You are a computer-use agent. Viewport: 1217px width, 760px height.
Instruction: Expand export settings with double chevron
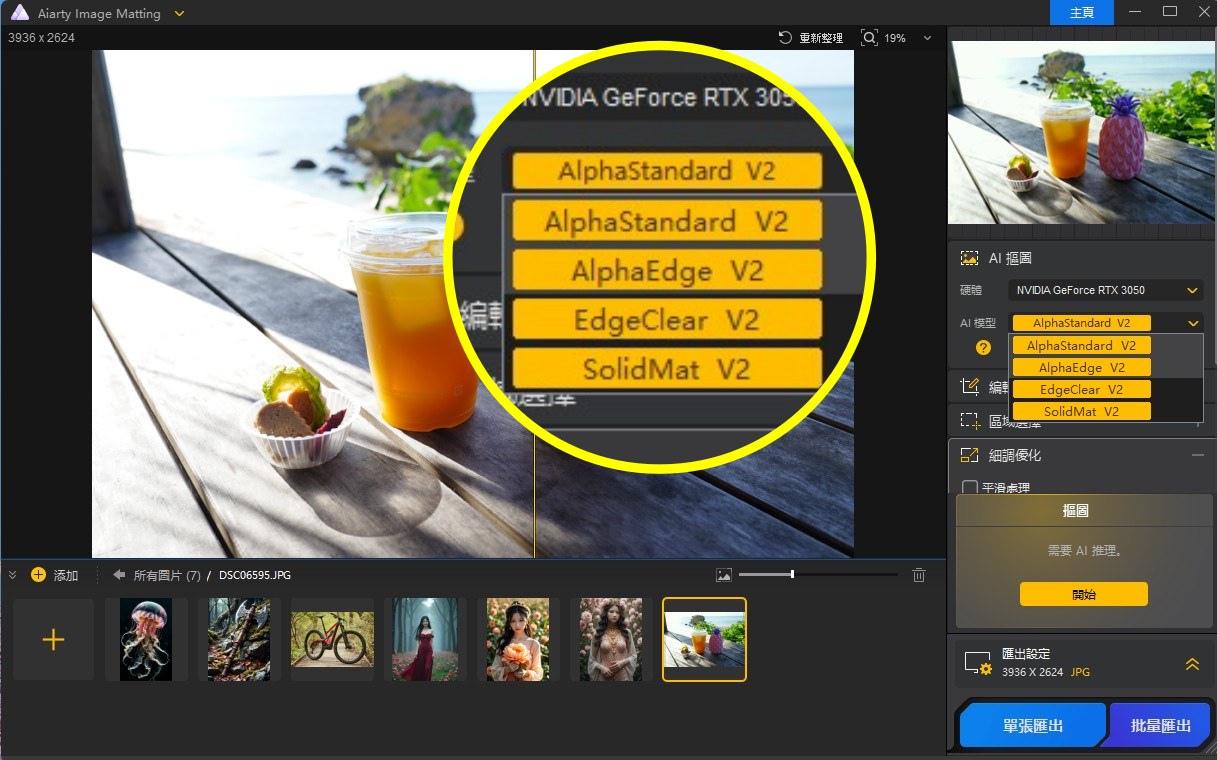click(x=1191, y=663)
